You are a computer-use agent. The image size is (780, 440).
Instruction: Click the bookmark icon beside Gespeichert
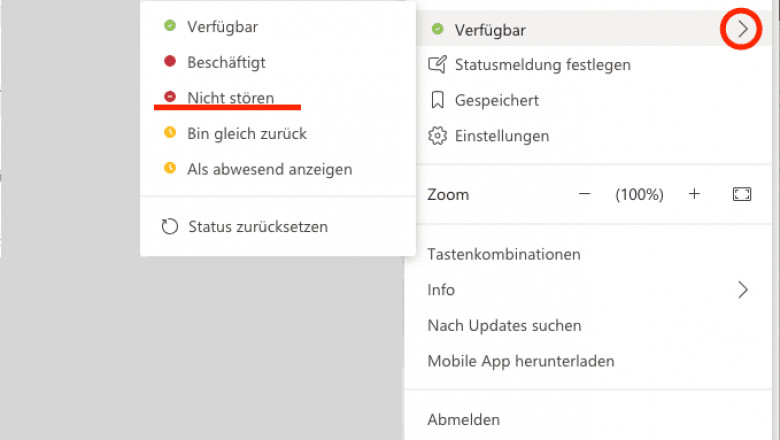coord(437,100)
